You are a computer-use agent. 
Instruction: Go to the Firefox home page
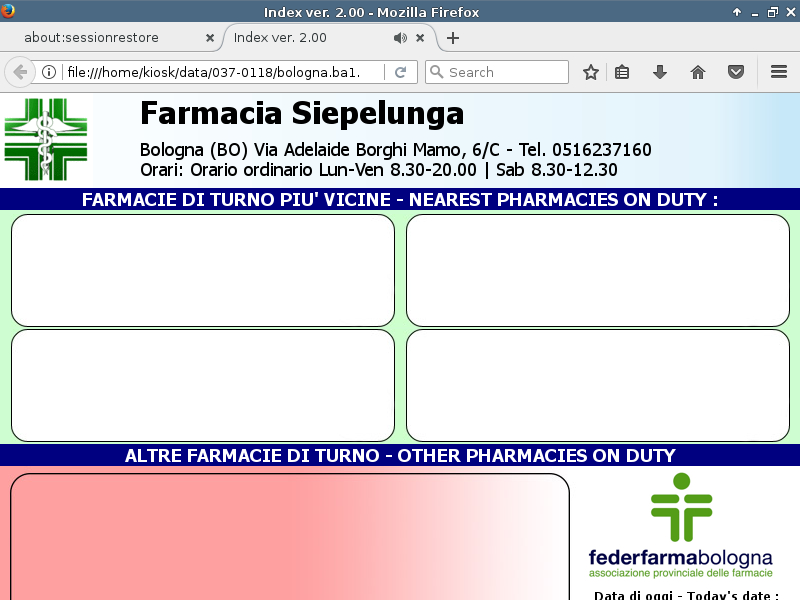(x=698, y=72)
